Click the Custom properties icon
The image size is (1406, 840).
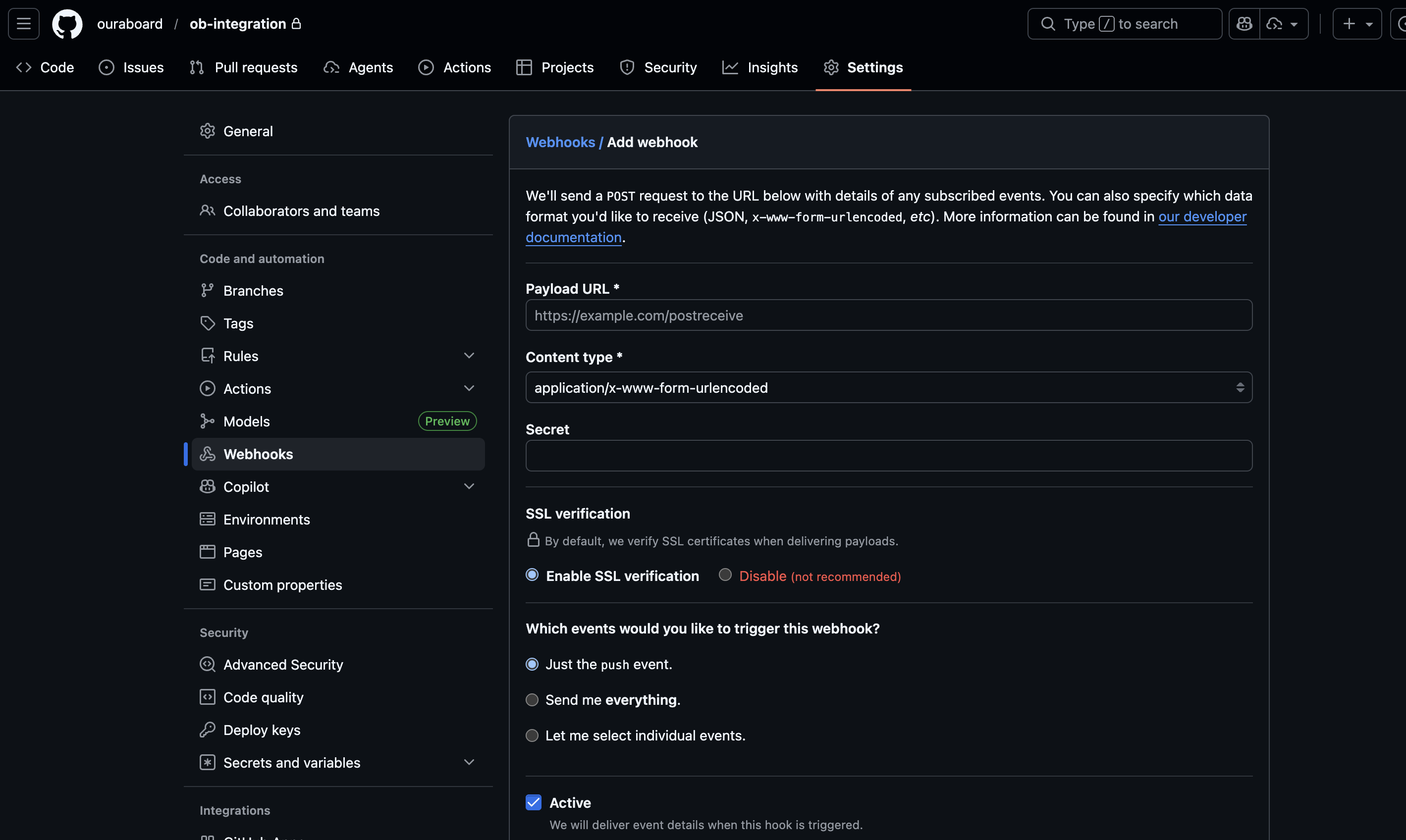click(208, 585)
